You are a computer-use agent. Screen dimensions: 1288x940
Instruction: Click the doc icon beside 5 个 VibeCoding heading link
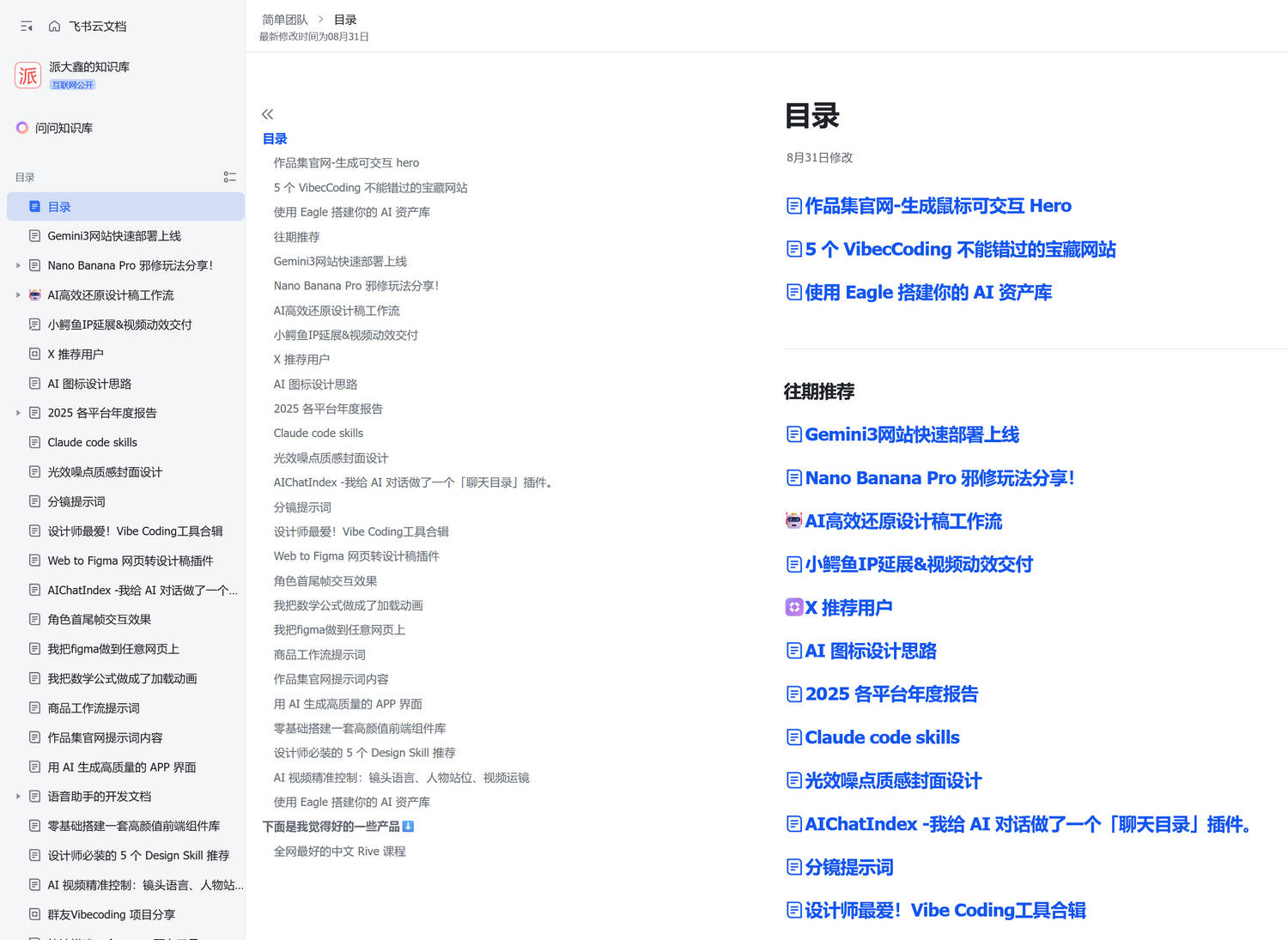tap(794, 249)
